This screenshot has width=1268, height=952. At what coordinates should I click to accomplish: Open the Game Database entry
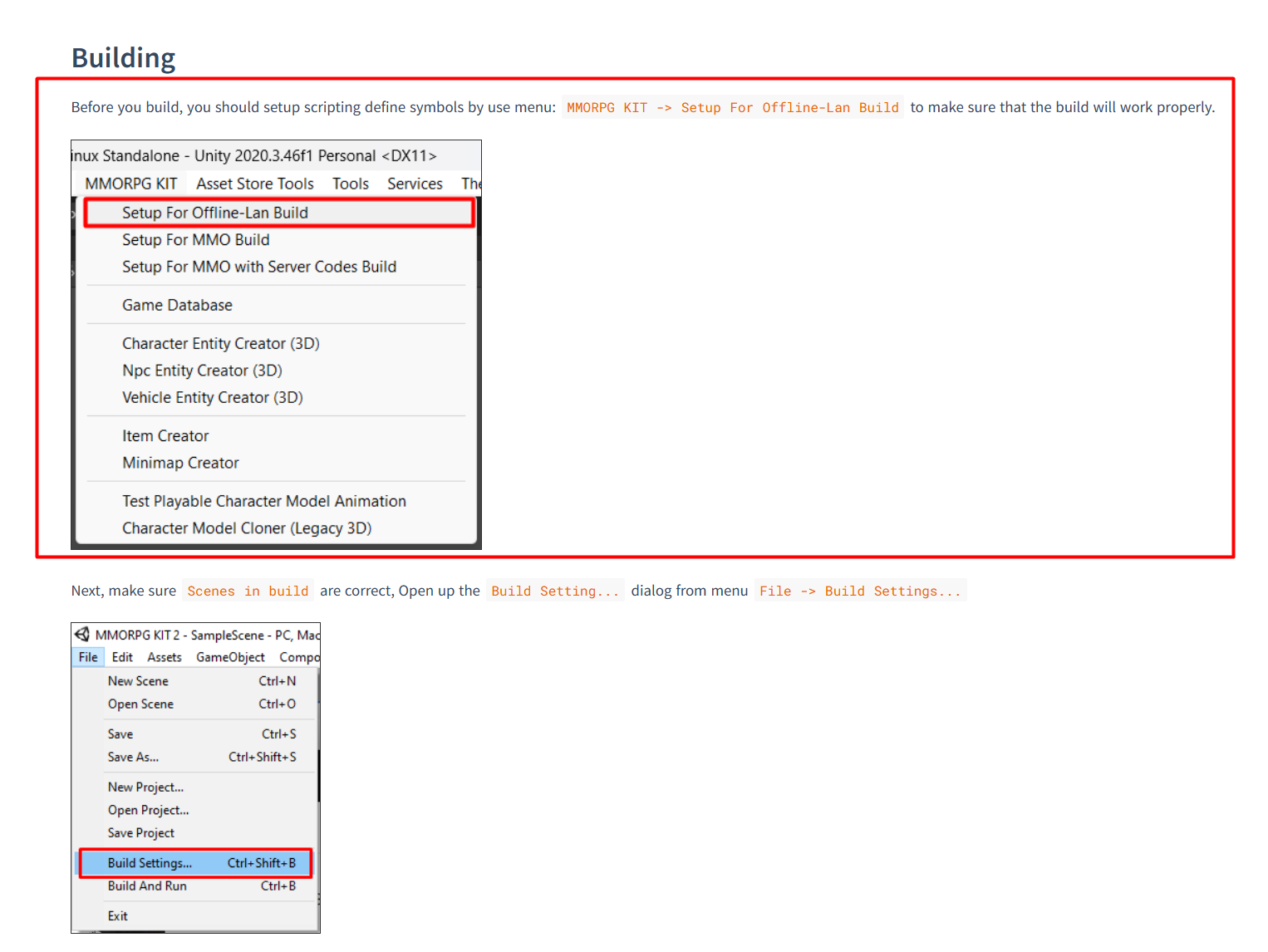click(x=177, y=305)
